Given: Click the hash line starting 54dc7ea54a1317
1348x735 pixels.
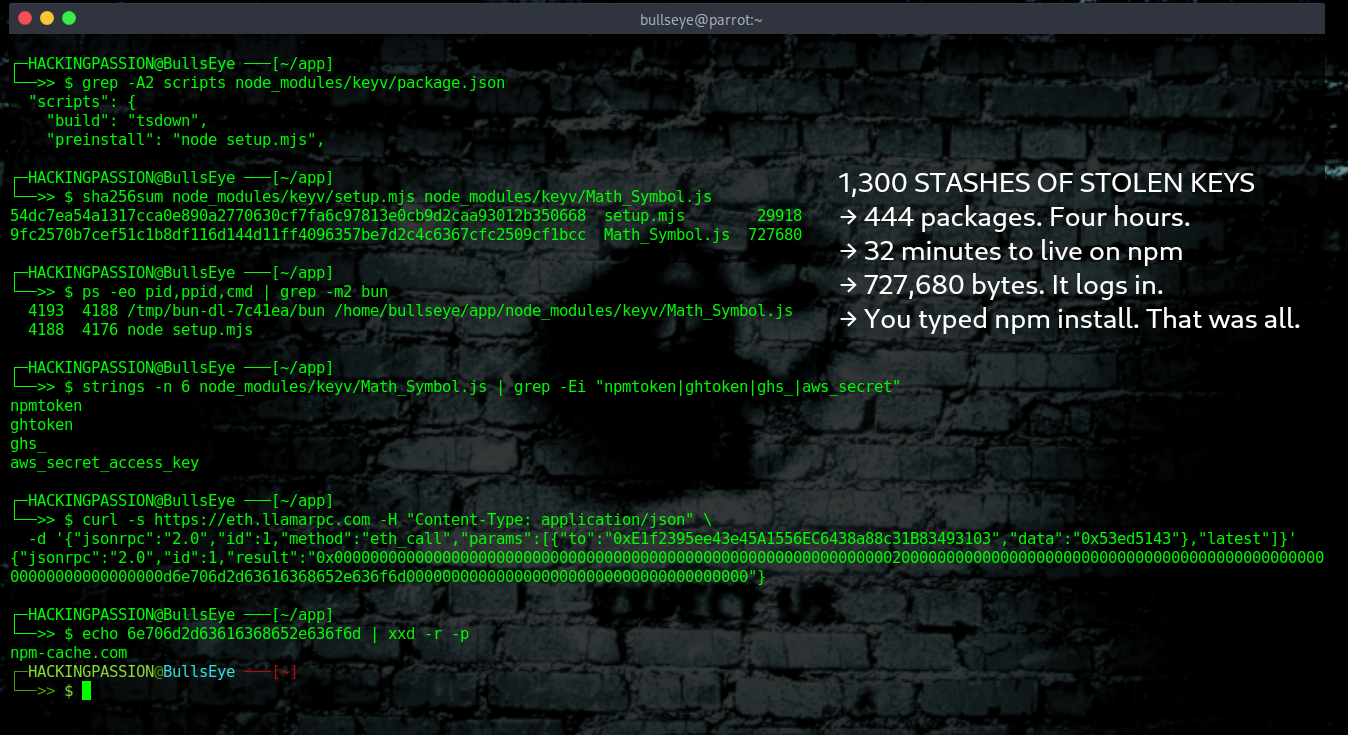Looking at the screenshot, I should [x=406, y=215].
